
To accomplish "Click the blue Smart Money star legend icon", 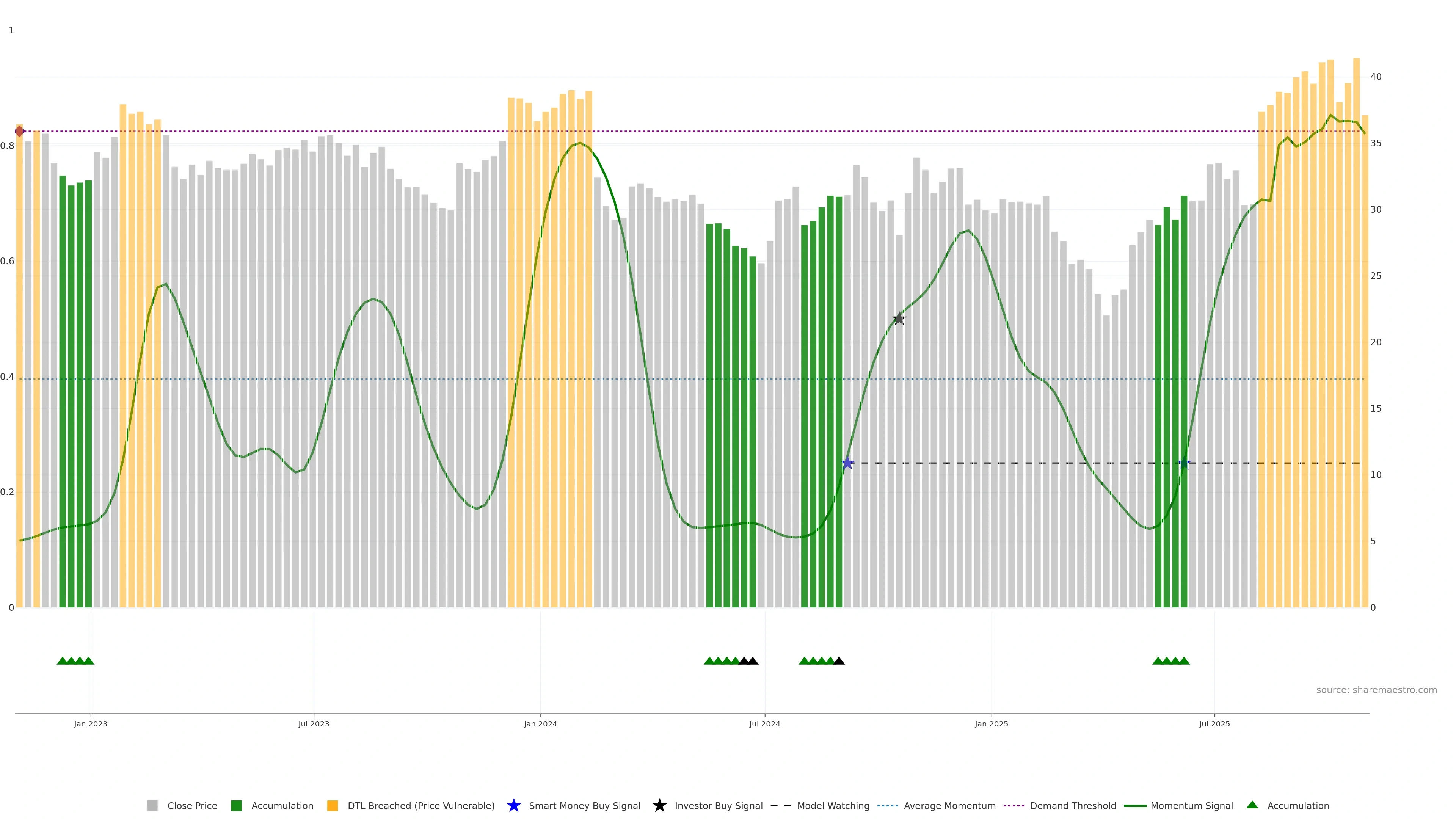I will tap(513, 805).
